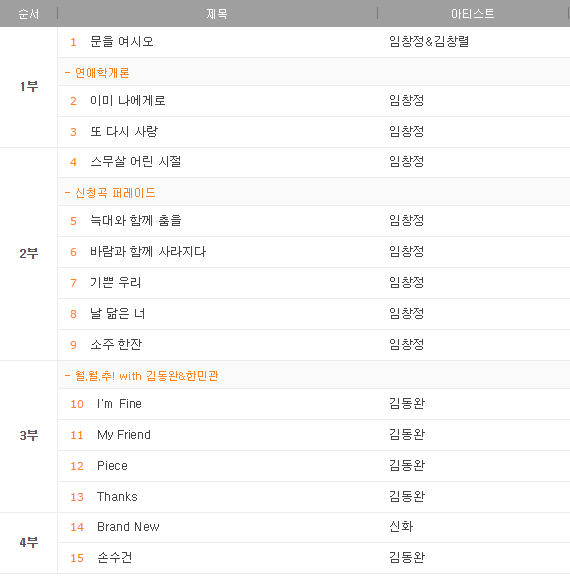The image size is (570, 580).
Task: Select song title 문을 여시오
Action: (122, 41)
